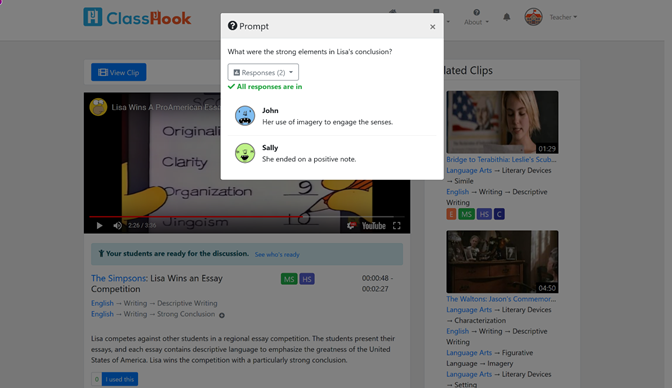The image size is (672, 388).
Task: Click the teacher profile avatar
Action: 534,17
